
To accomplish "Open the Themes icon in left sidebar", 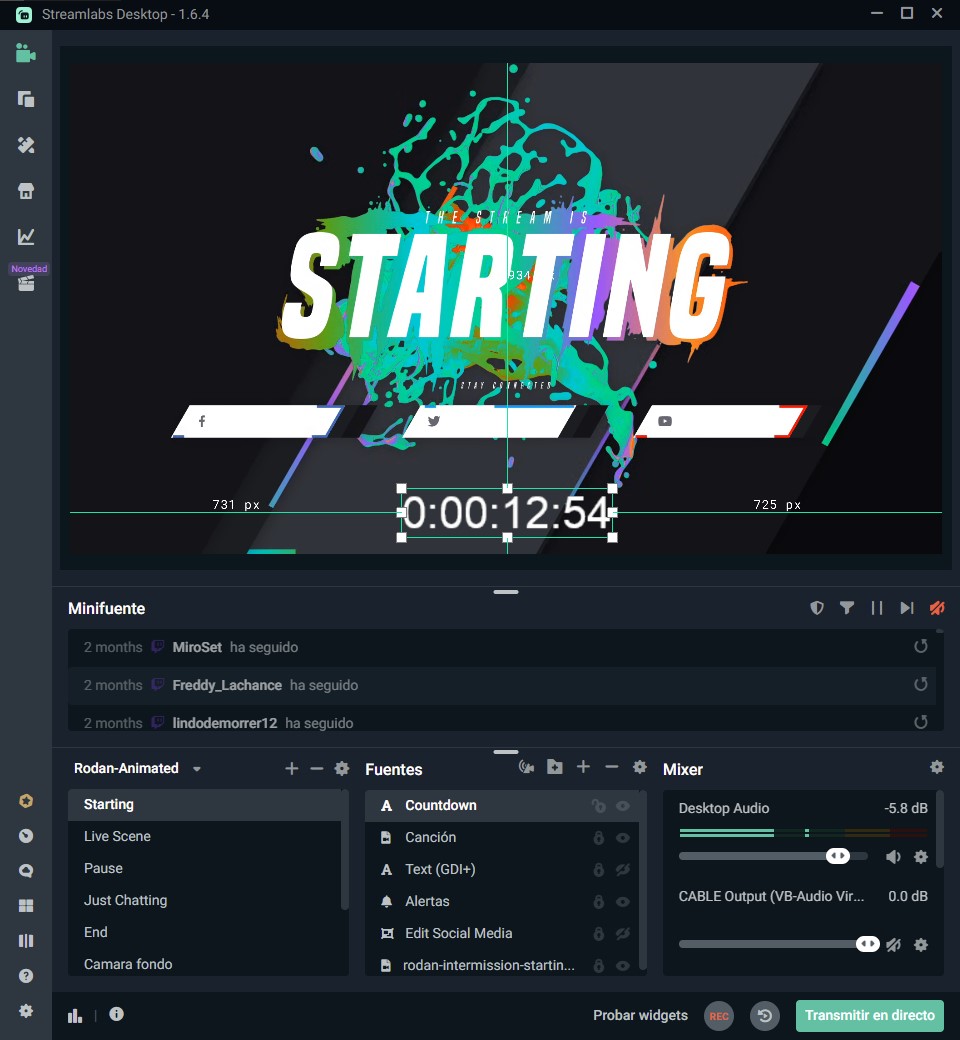I will click(x=26, y=145).
